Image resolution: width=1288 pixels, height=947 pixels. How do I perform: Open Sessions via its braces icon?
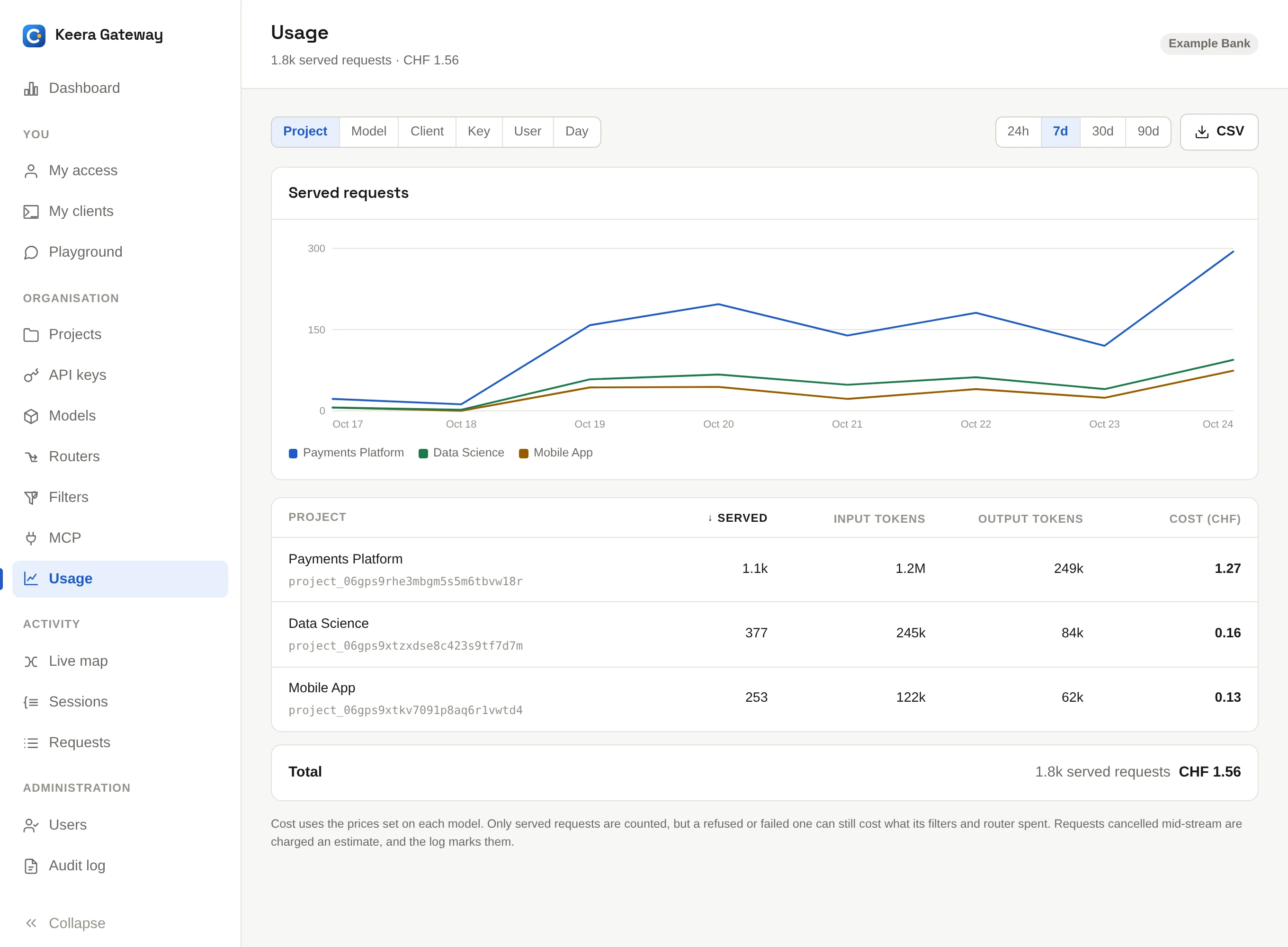point(31,702)
